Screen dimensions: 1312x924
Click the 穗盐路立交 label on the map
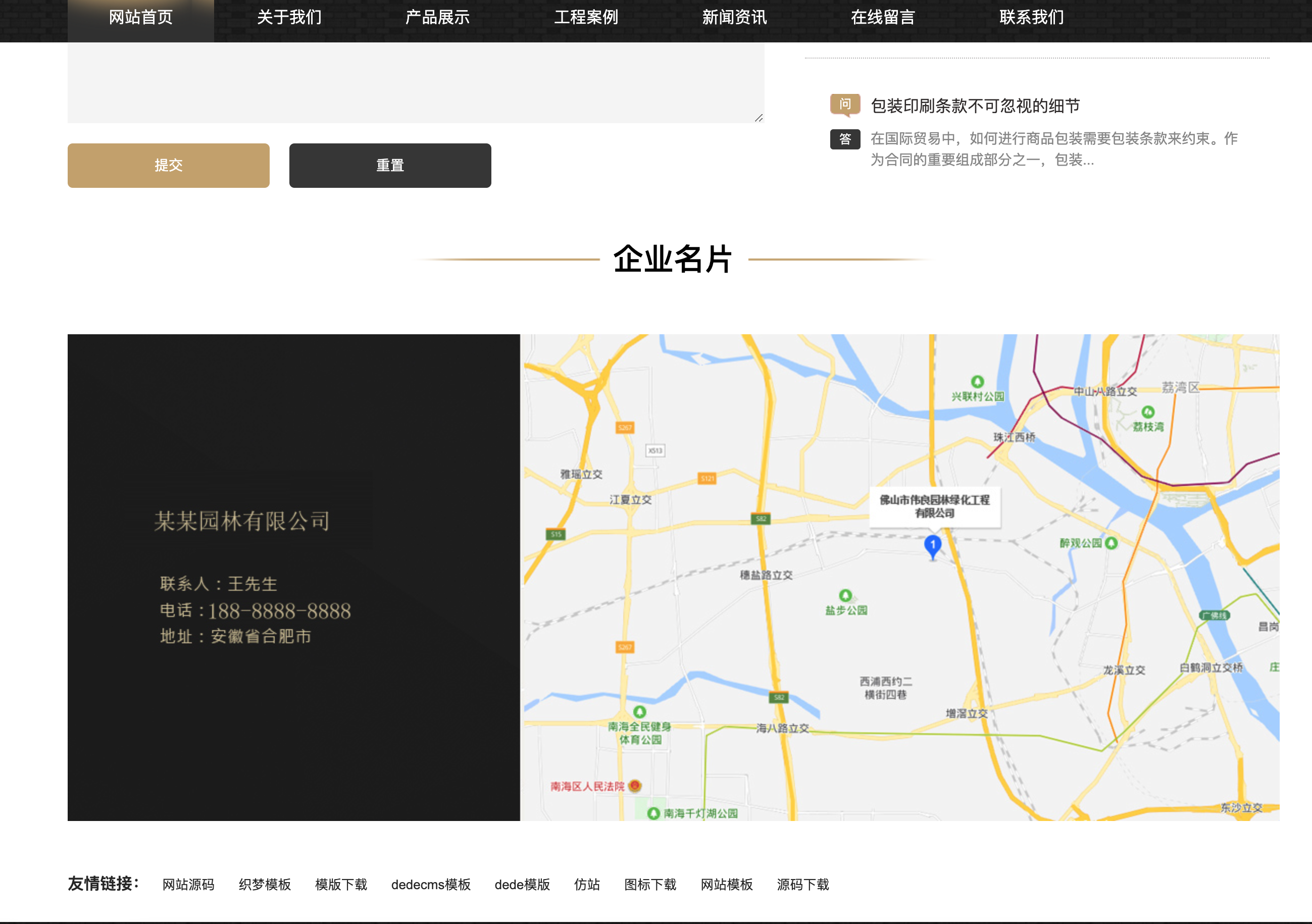766,575
